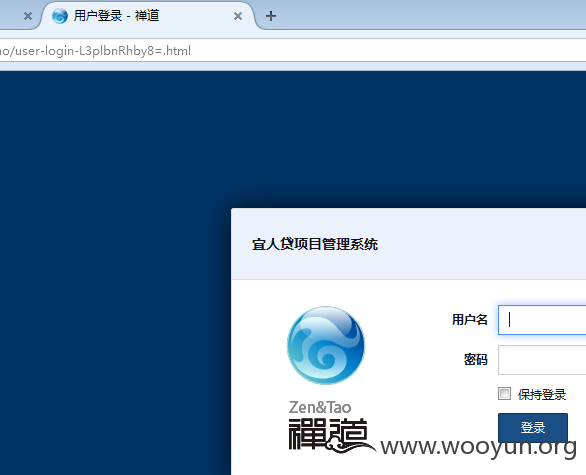Close the partially visible left tab
Image resolution: width=586 pixels, height=475 pixels.
(28, 16)
